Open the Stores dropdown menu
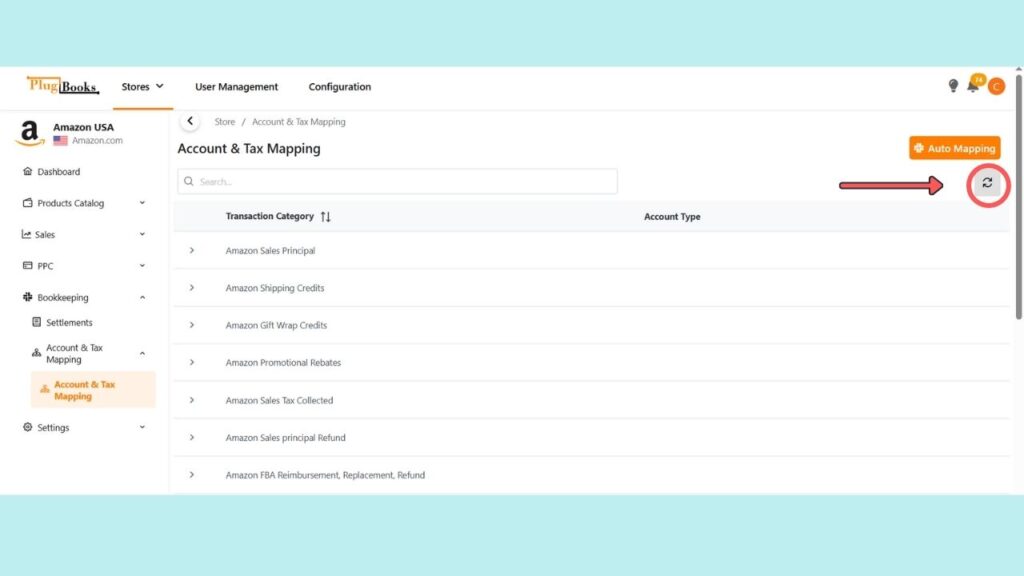The height and width of the screenshot is (576, 1024). (x=142, y=86)
